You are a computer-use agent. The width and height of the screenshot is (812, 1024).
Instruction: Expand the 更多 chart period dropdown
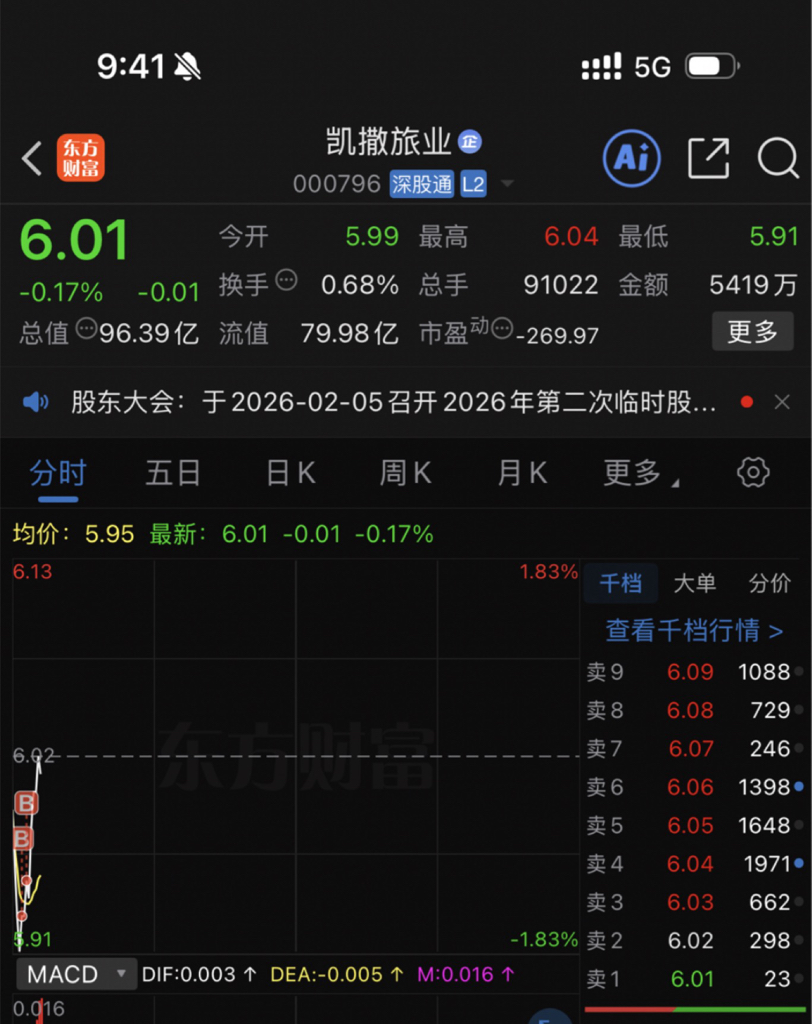(640, 473)
